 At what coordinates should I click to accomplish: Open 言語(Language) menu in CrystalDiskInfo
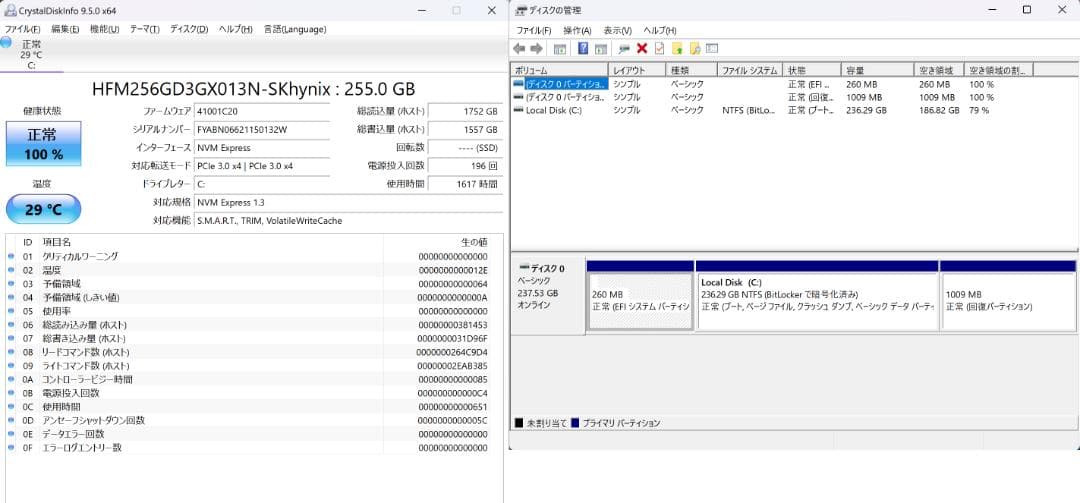[x=295, y=29]
